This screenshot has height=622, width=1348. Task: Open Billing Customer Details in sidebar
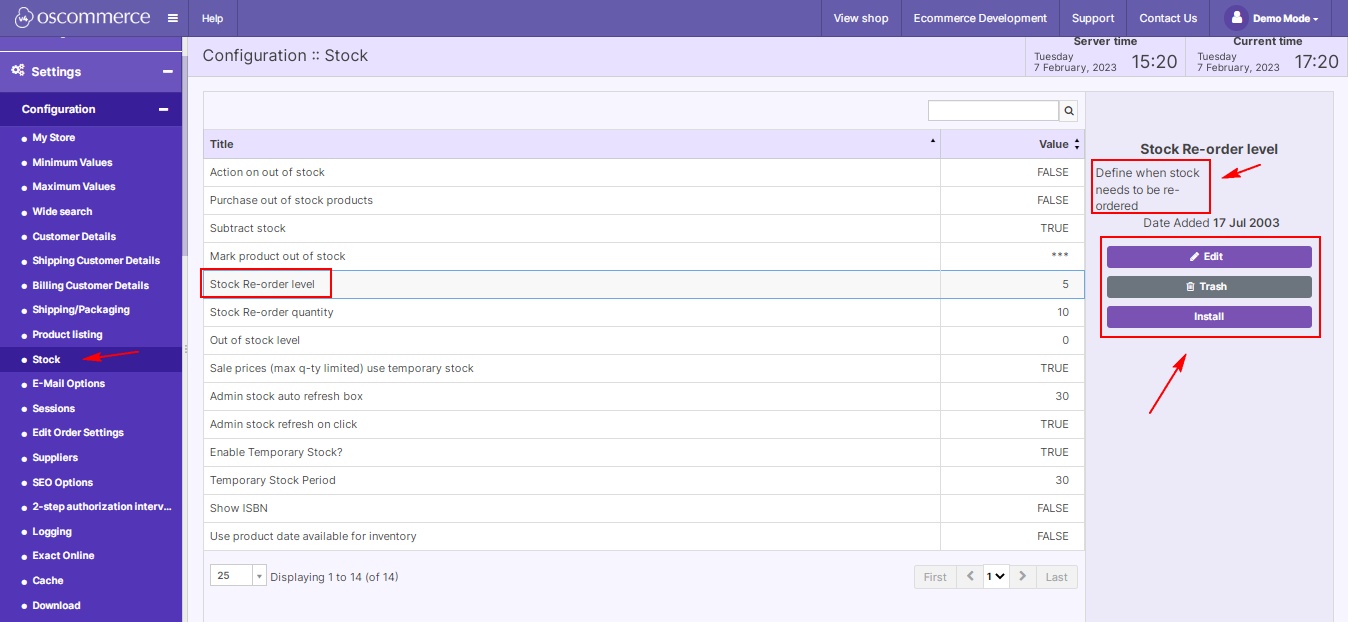tap(91, 286)
